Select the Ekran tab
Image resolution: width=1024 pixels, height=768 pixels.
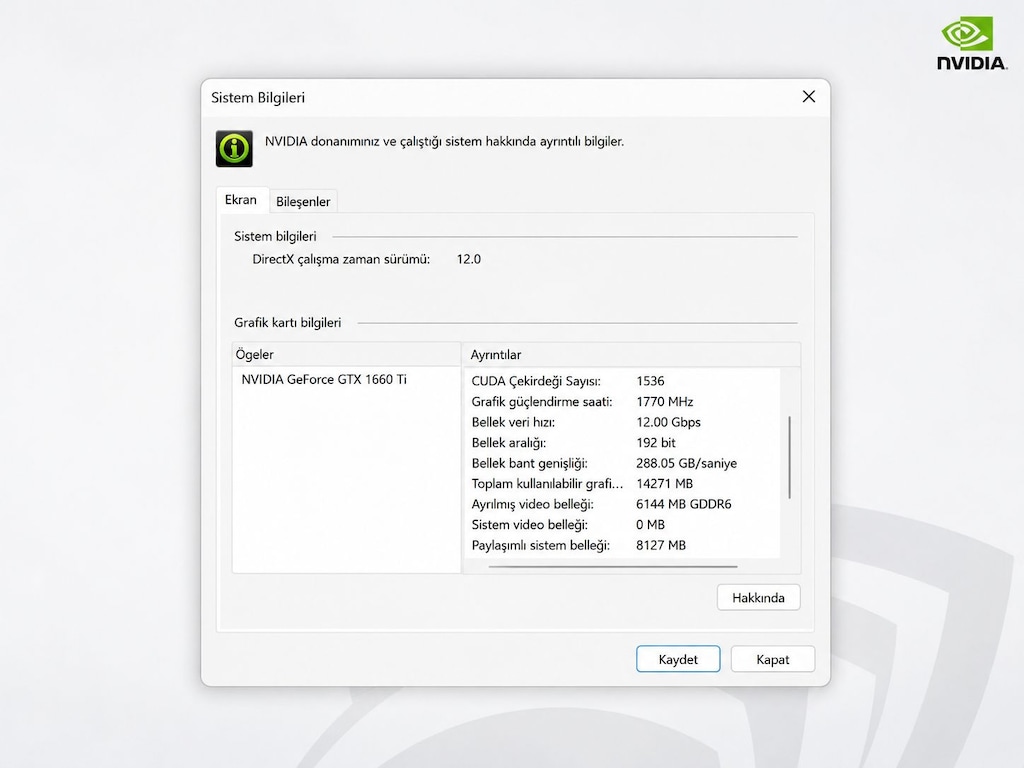coord(241,200)
